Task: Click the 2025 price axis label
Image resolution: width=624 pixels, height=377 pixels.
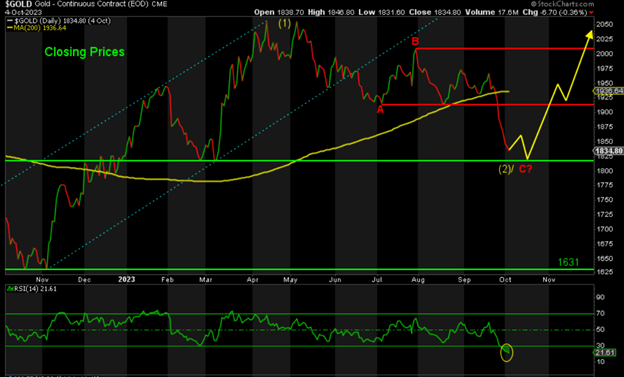Action: coord(604,39)
